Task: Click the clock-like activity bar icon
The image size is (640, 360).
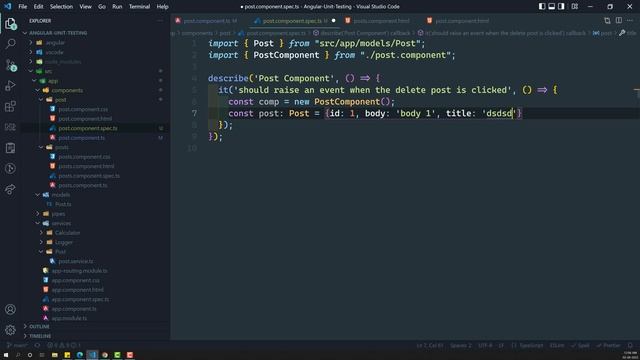Action: [x=11, y=169]
